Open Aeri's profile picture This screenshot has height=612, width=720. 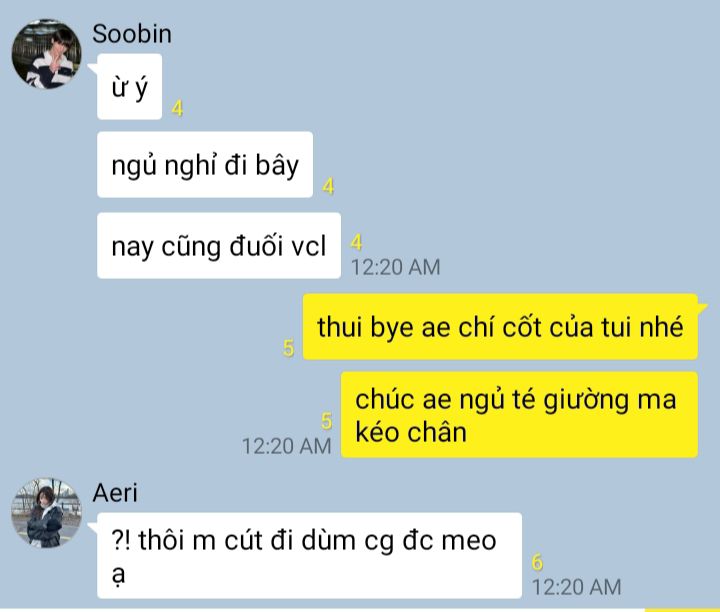point(46,513)
